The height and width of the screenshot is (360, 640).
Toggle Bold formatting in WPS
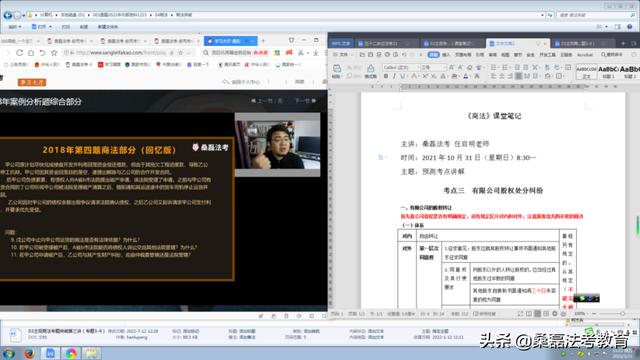386,76
